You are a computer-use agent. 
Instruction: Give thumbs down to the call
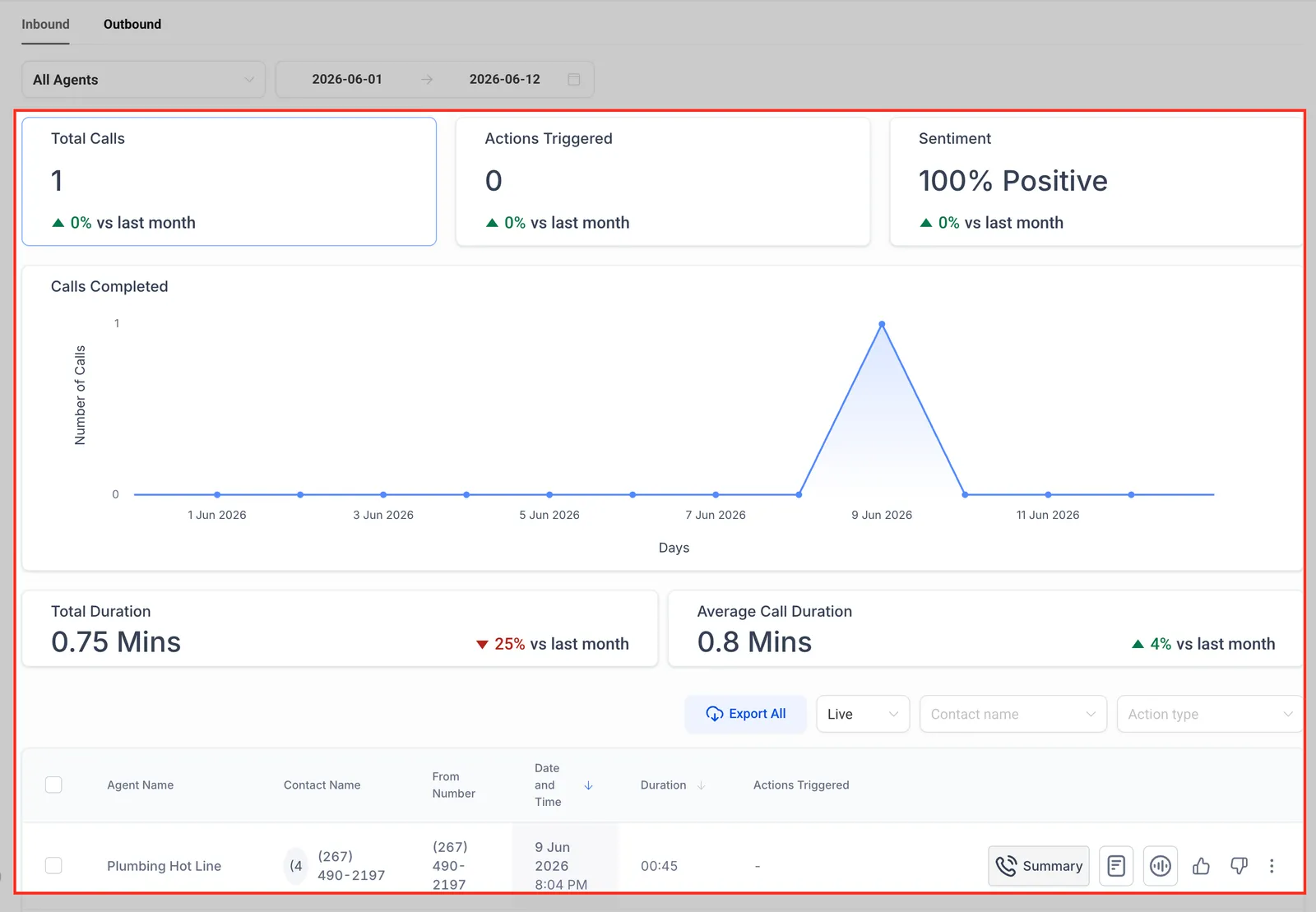(x=1239, y=866)
